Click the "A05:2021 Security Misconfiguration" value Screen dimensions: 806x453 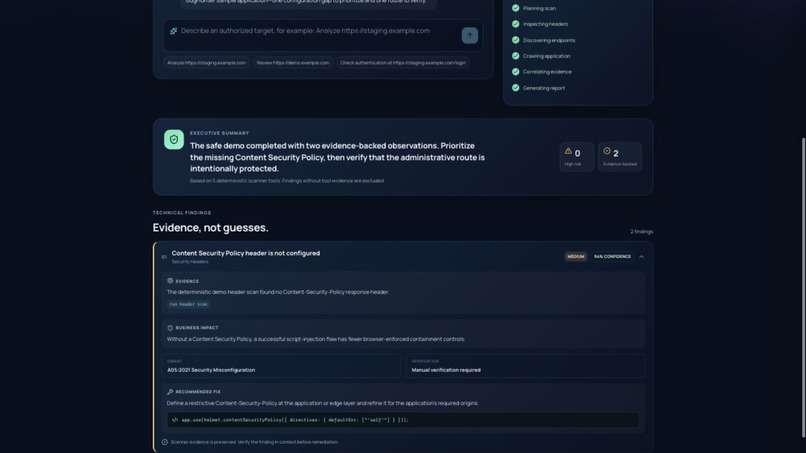click(x=211, y=370)
